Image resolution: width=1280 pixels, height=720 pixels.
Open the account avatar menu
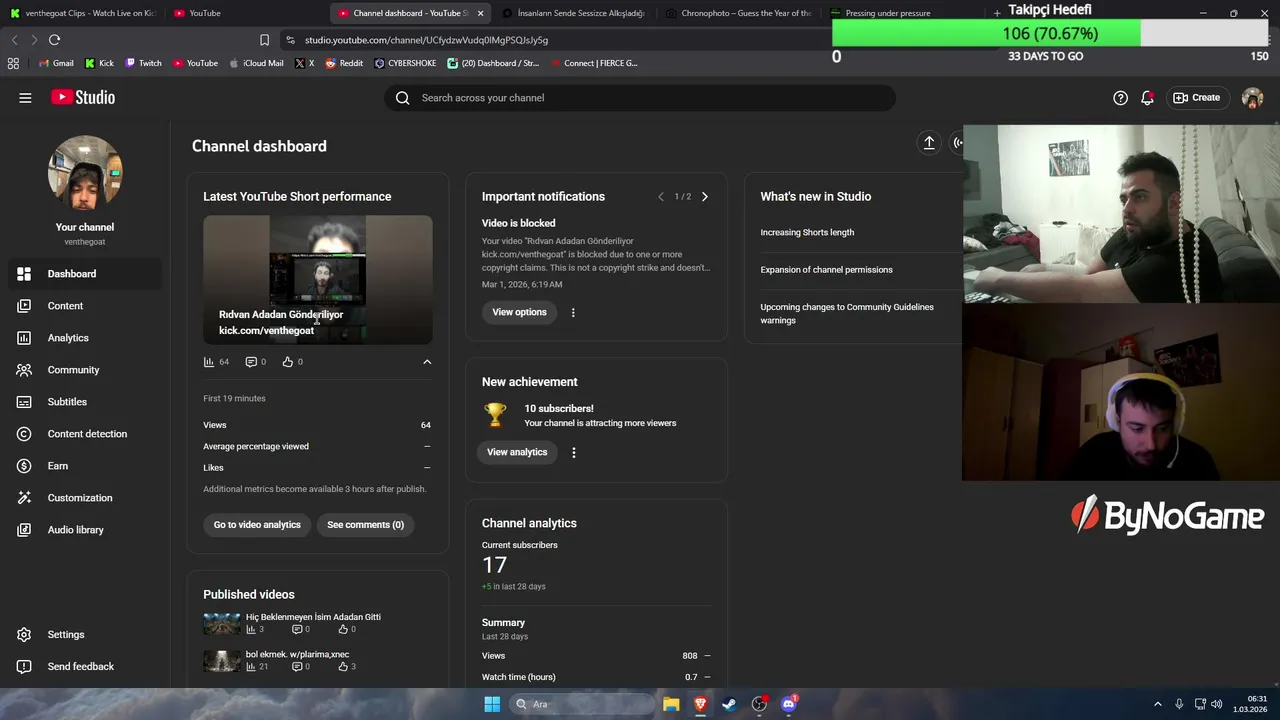click(1252, 98)
